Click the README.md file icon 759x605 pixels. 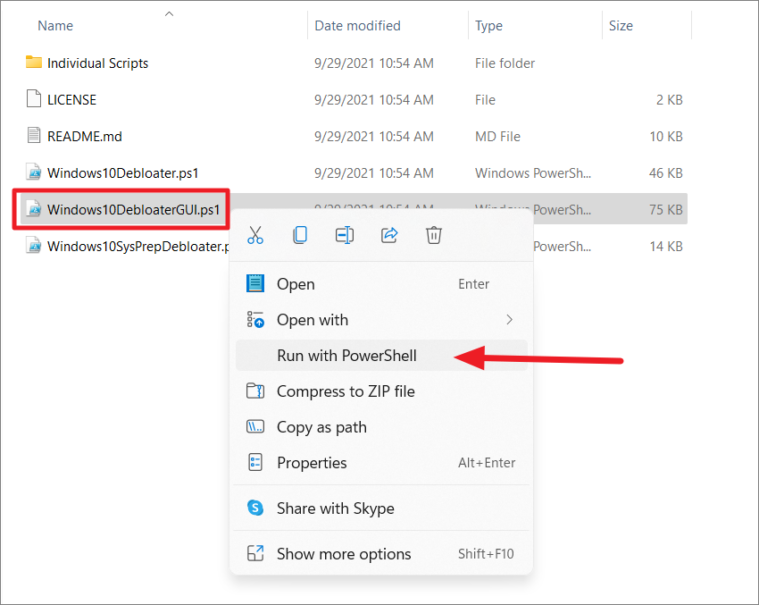(x=33, y=135)
